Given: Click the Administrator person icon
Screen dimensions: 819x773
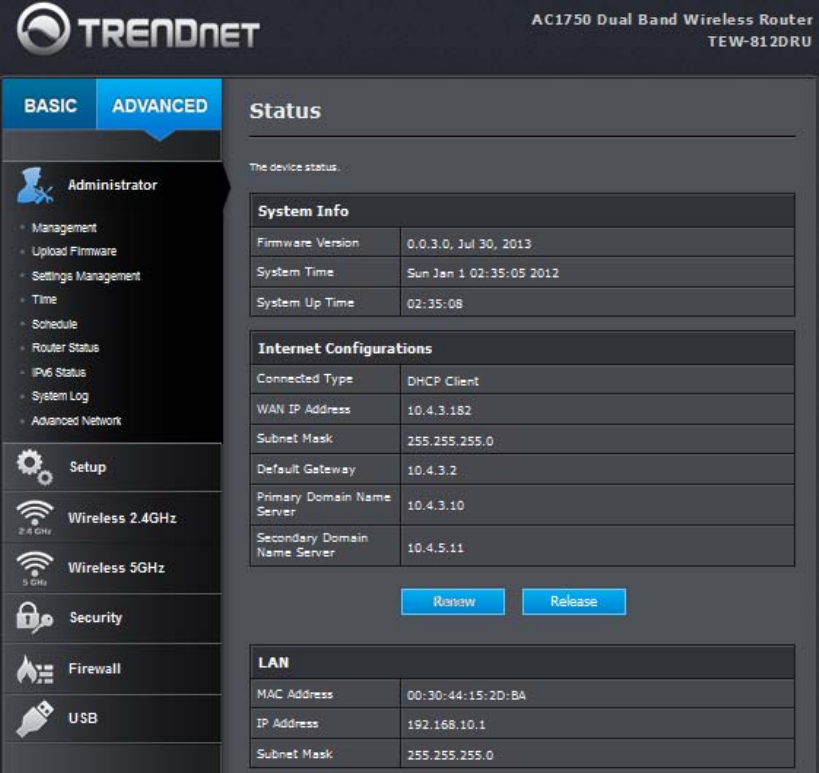Looking at the screenshot, I should [34, 185].
